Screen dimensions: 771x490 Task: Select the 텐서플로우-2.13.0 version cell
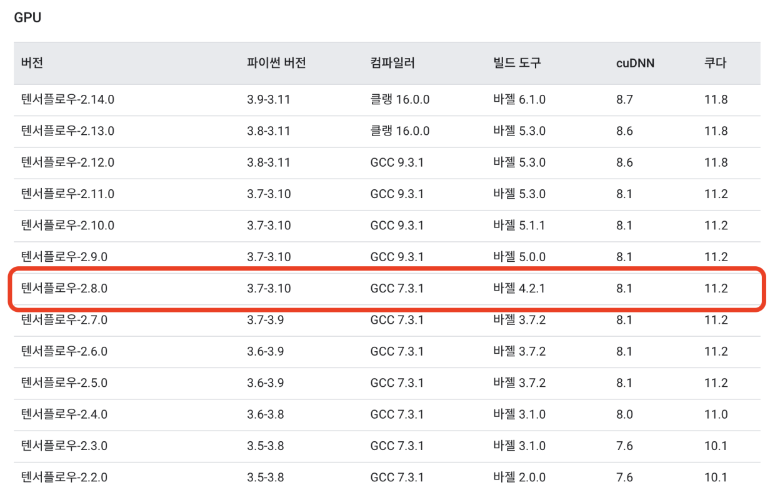(x=67, y=131)
